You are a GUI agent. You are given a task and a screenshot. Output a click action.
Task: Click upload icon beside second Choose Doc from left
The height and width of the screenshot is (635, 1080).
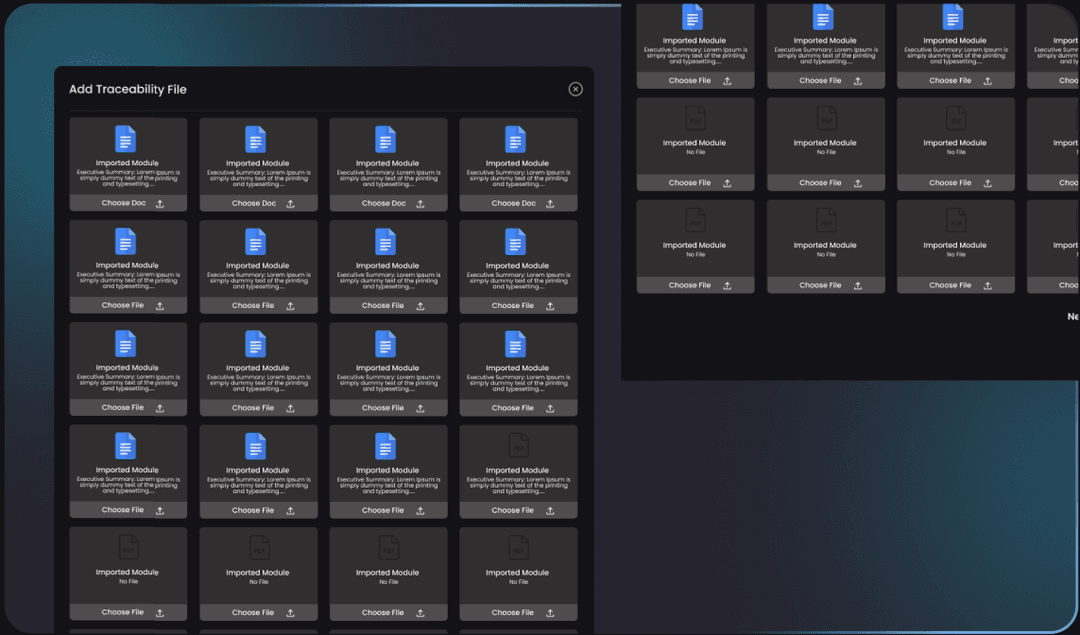click(290, 203)
